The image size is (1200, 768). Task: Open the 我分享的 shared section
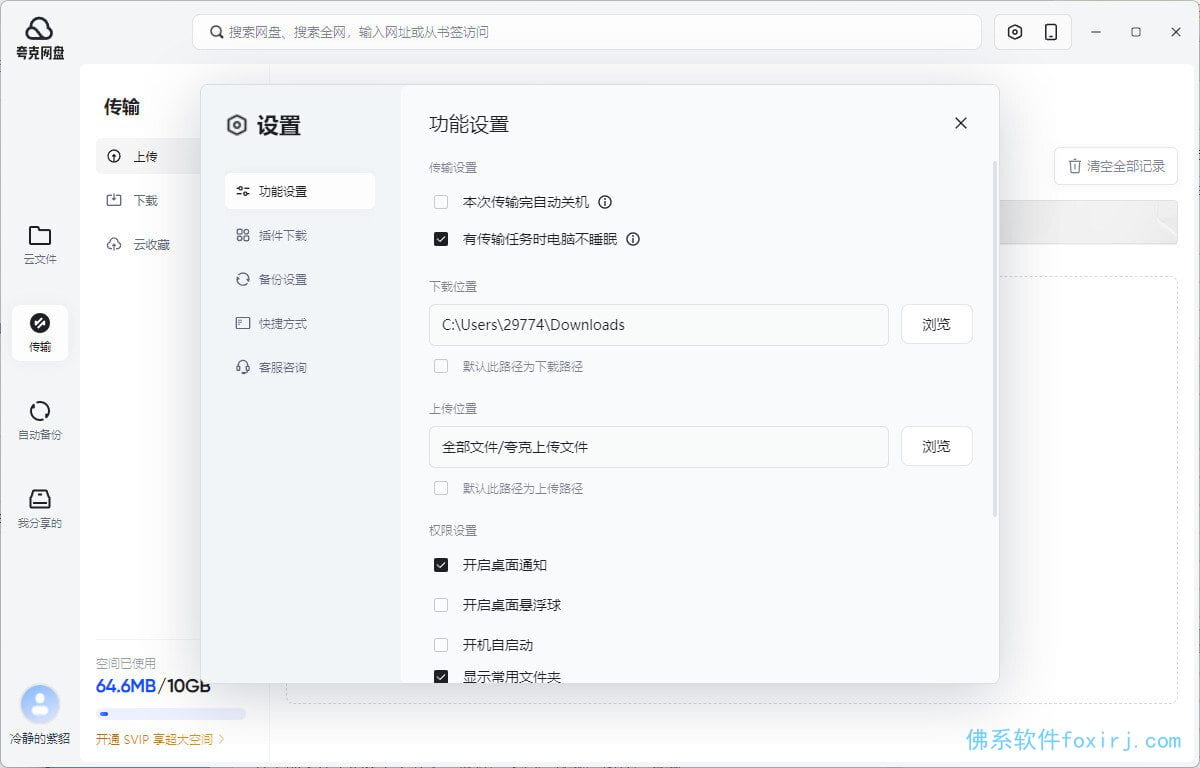pyautogui.click(x=40, y=508)
